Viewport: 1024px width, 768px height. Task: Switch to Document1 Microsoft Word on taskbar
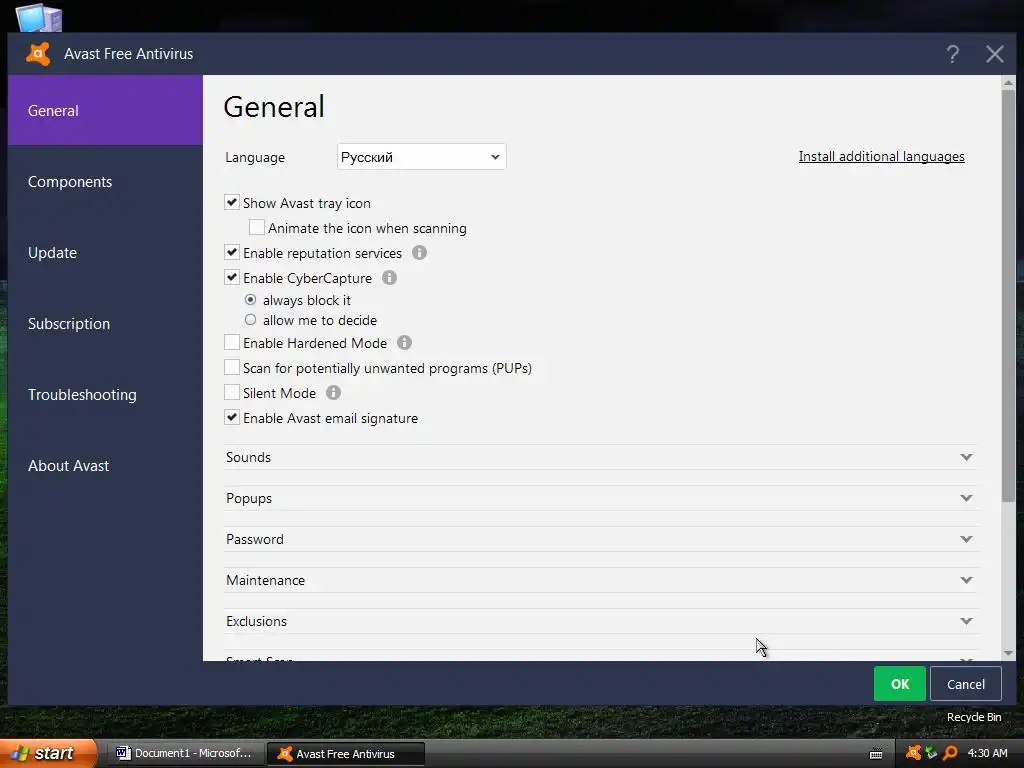[185, 753]
